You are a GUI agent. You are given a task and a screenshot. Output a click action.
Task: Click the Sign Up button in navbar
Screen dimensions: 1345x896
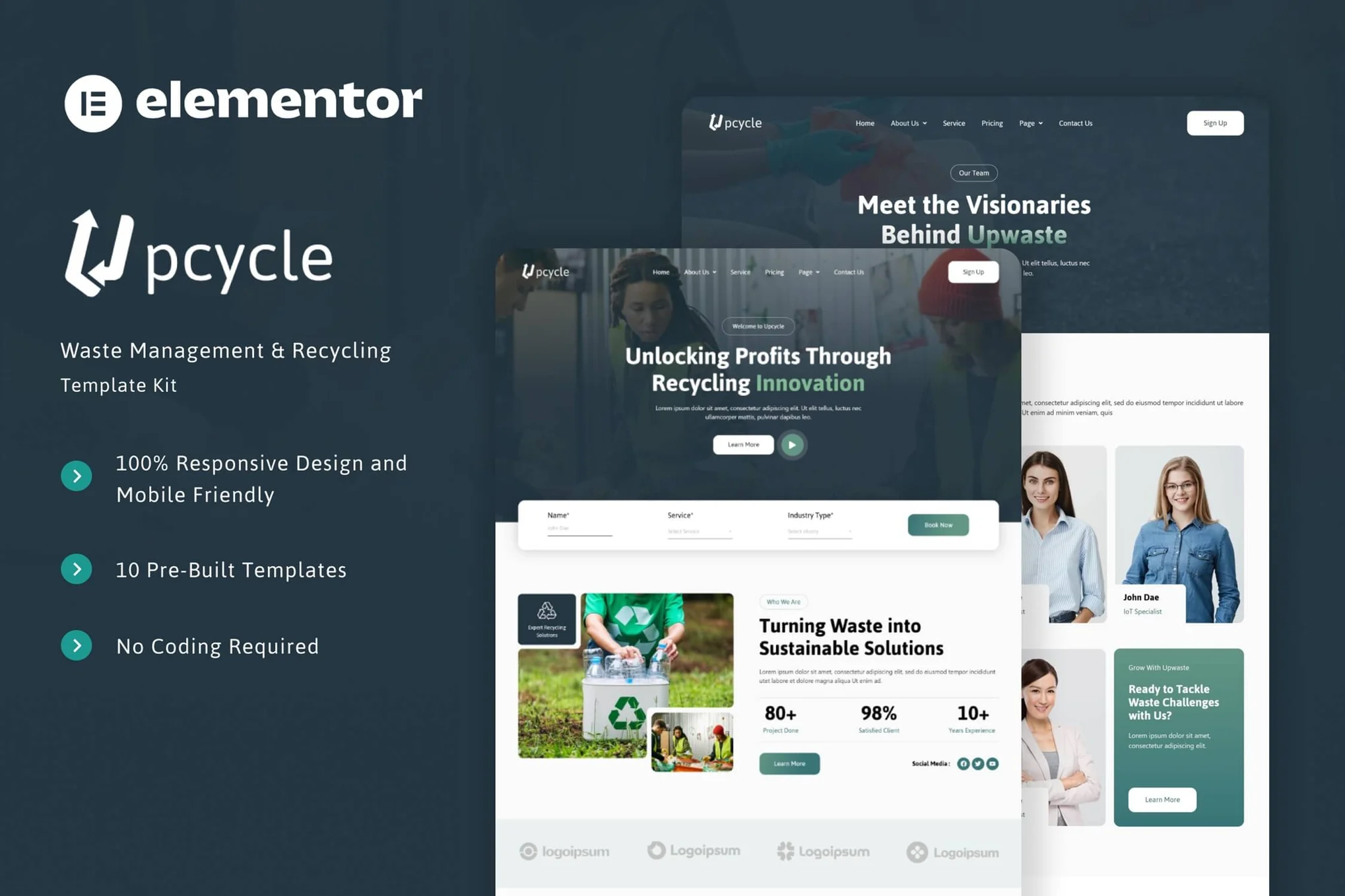1217,122
